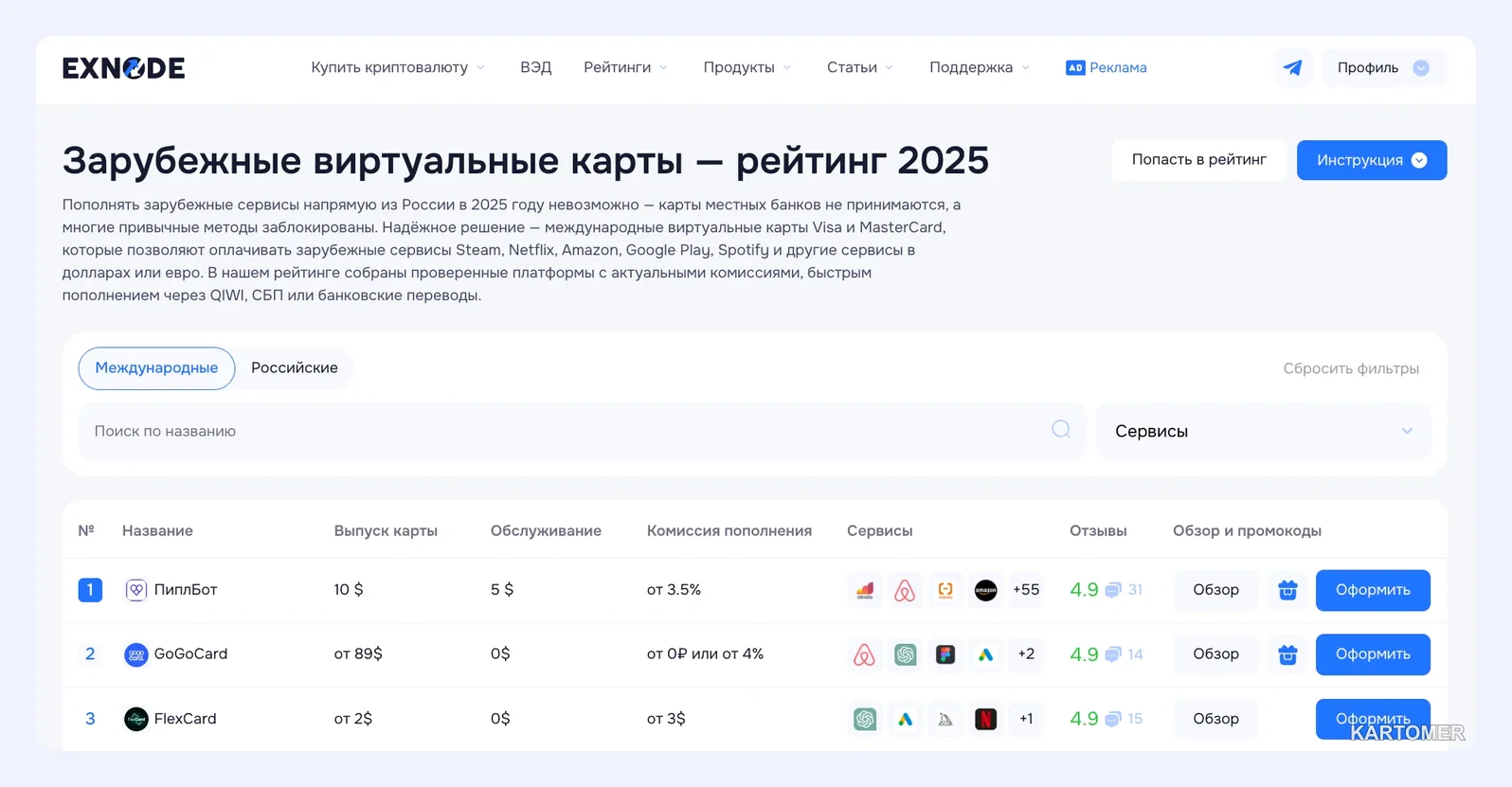Viewport: 1512px width, 787px height.
Task: Open Обзор for FlexCard
Action: (x=1215, y=719)
